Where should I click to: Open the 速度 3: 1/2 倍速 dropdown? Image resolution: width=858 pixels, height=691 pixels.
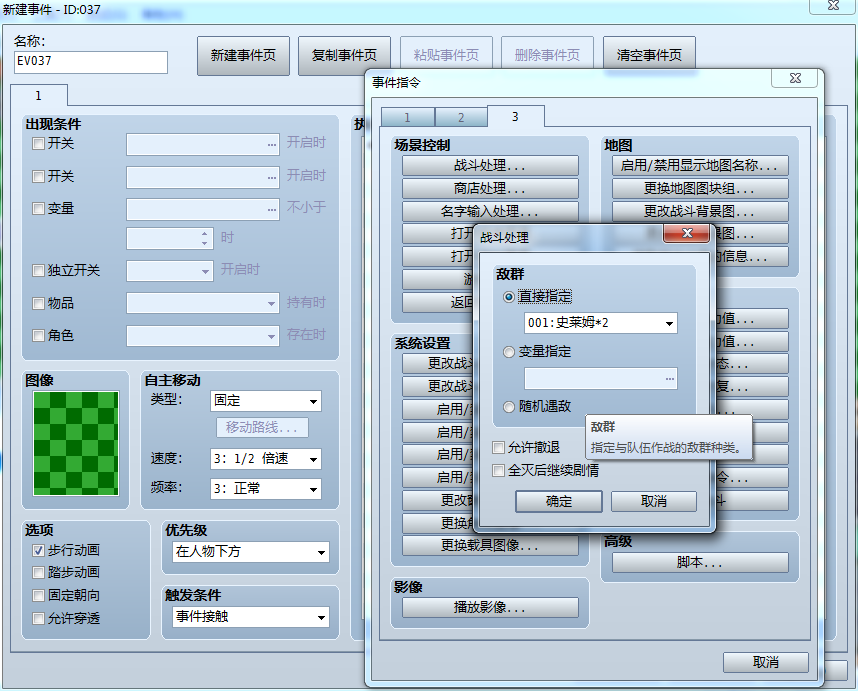[265, 459]
